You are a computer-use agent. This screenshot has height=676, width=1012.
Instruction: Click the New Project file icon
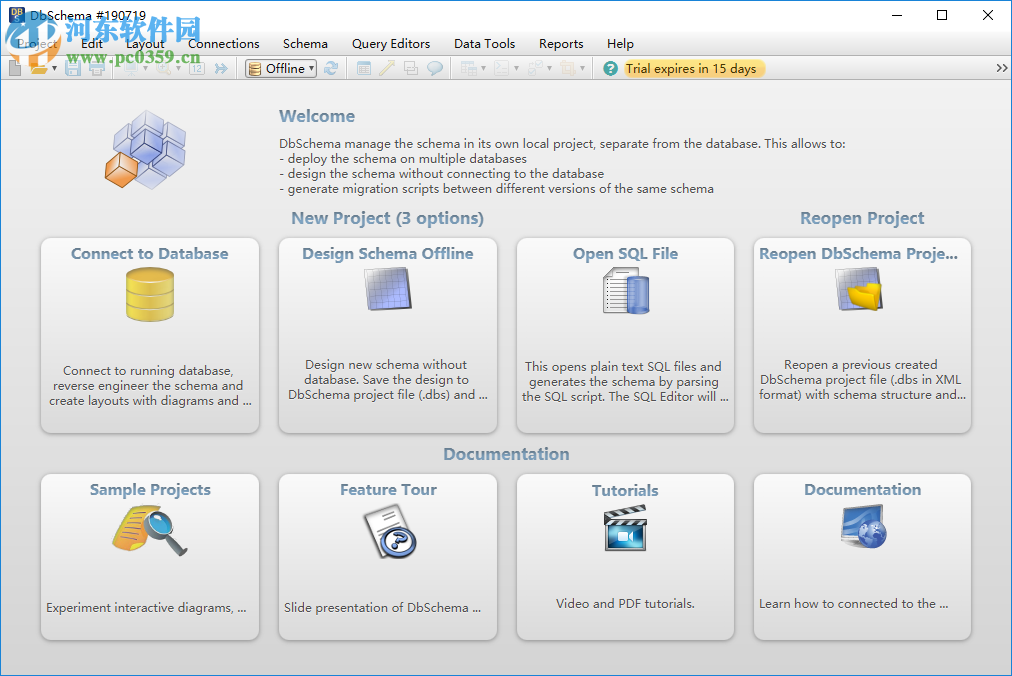(15, 68)
